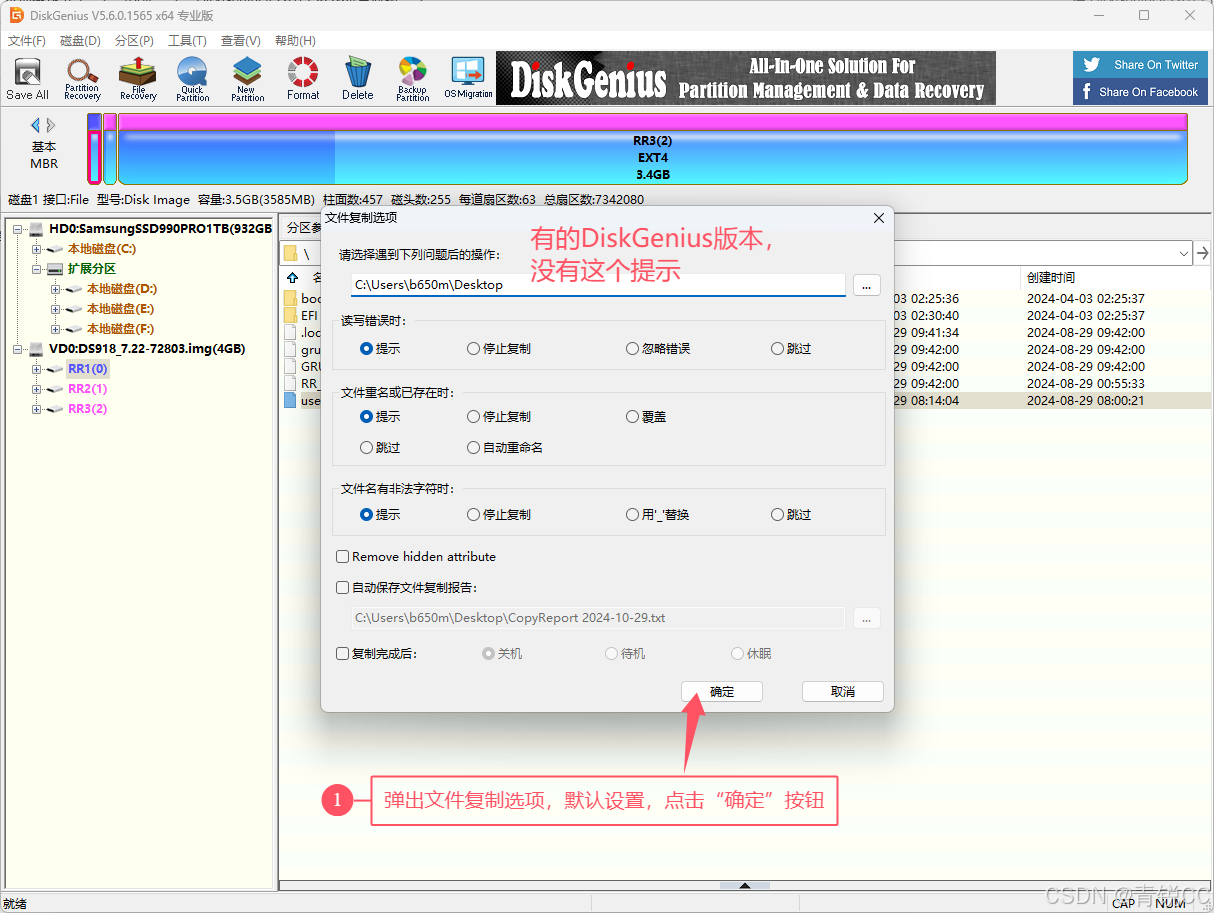This screenshot has height=915, width=1214.
Task: Open the Backup Partition tool
Action: click(x=412, y=79)
